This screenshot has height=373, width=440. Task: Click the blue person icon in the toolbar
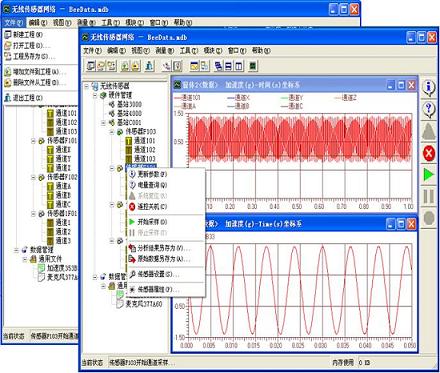tap(149, 66)
